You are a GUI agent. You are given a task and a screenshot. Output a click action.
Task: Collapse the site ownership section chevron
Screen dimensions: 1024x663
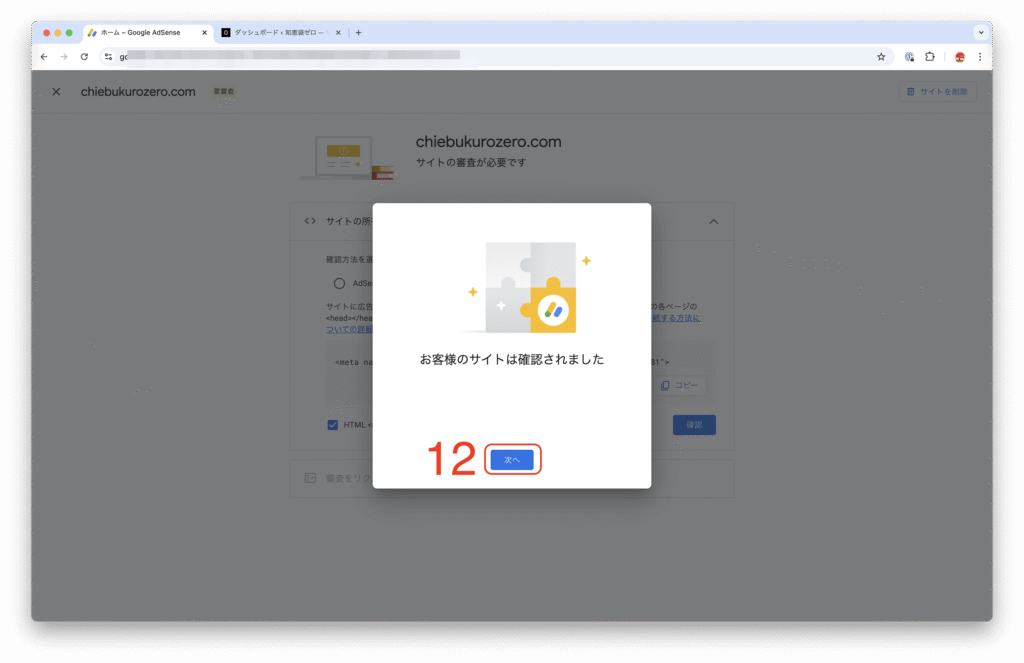tap(714, 221)
